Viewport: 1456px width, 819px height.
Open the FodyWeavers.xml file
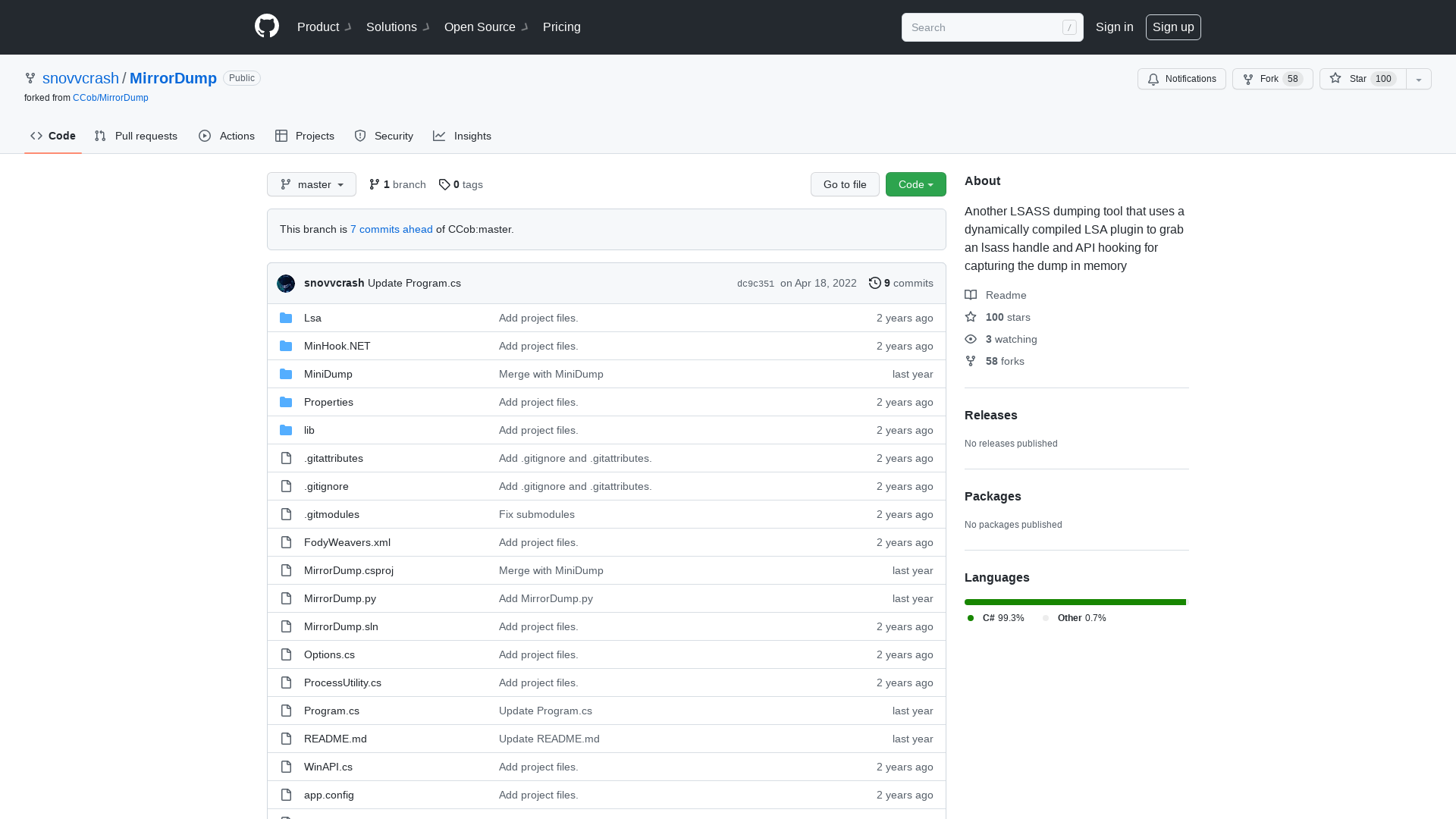pos(347,542)
